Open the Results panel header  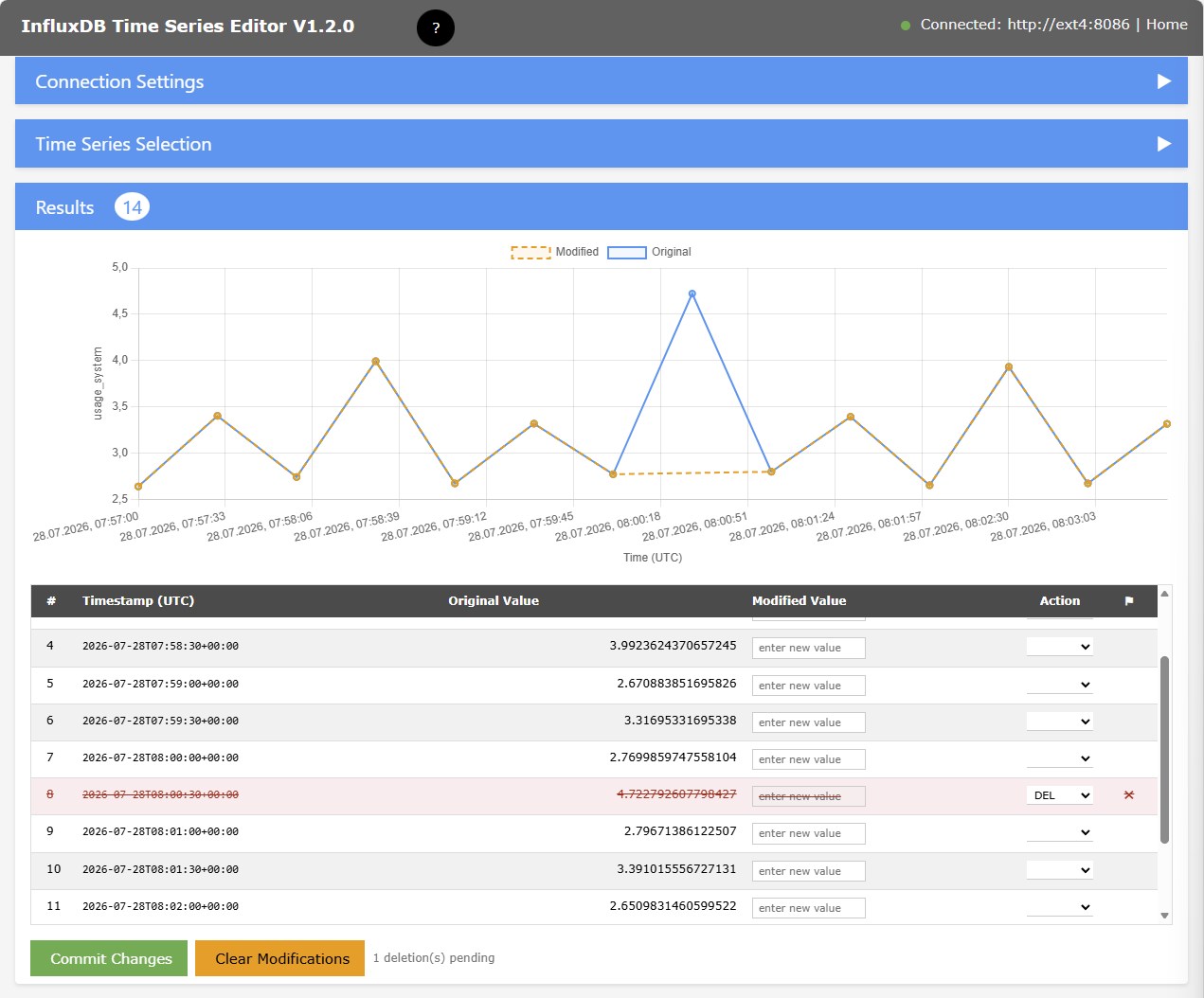coord(601,206)
